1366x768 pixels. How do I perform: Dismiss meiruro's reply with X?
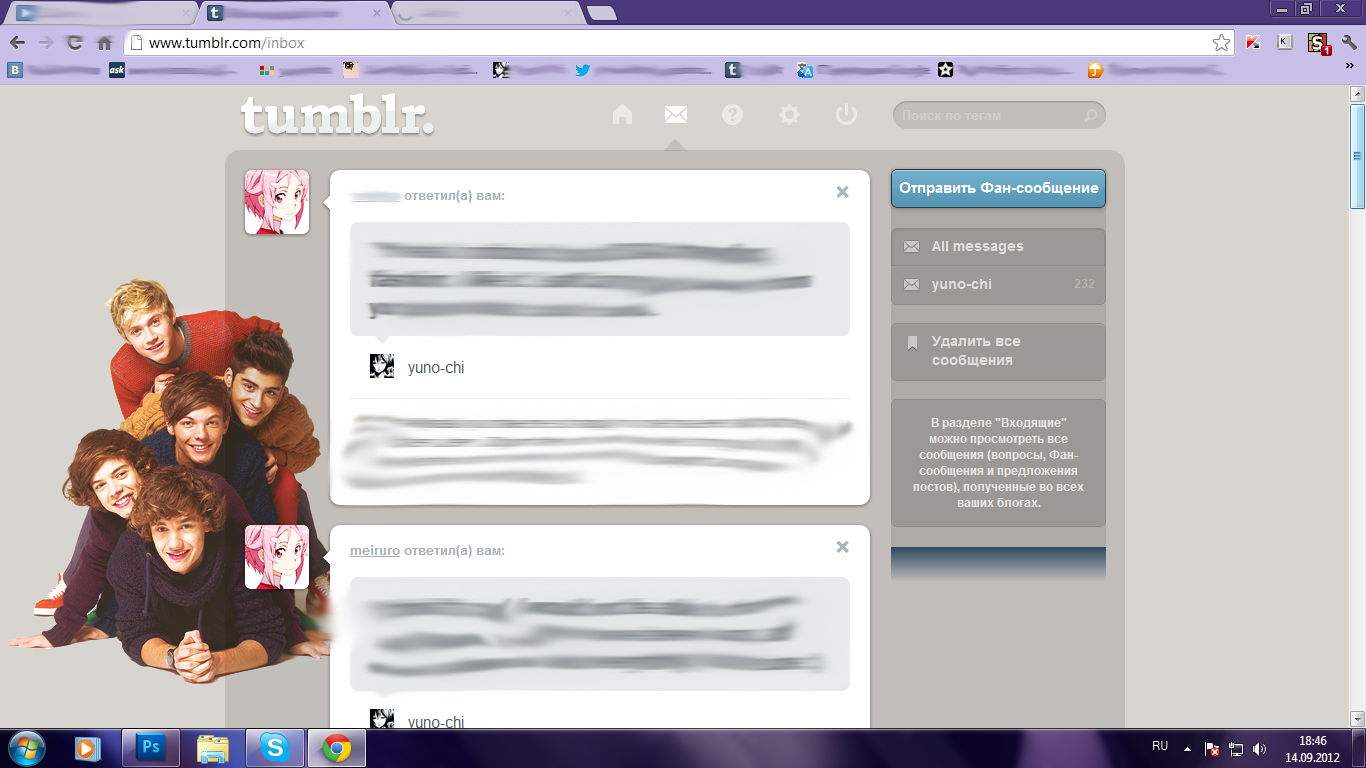842,547
